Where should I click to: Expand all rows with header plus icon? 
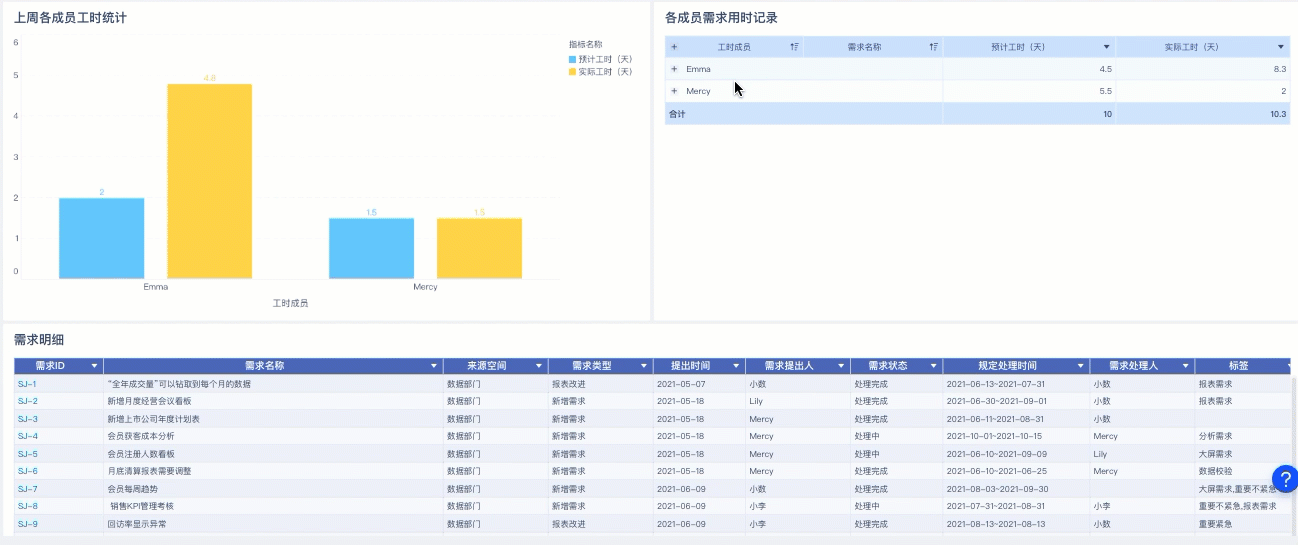pyautogui.click(x=674, y=47)
